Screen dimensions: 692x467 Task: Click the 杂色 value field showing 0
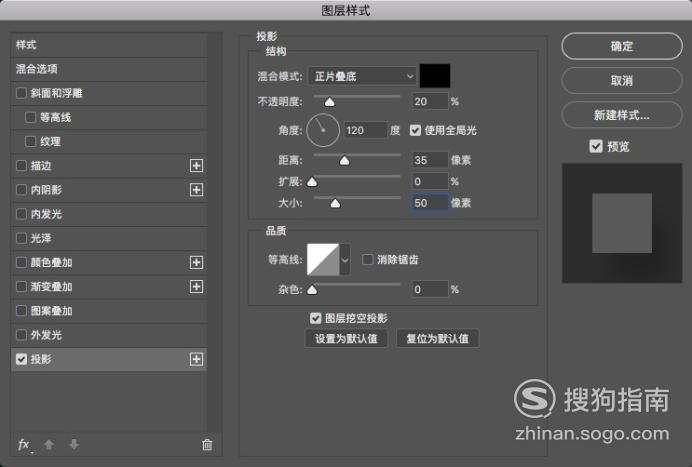(430, 290)
